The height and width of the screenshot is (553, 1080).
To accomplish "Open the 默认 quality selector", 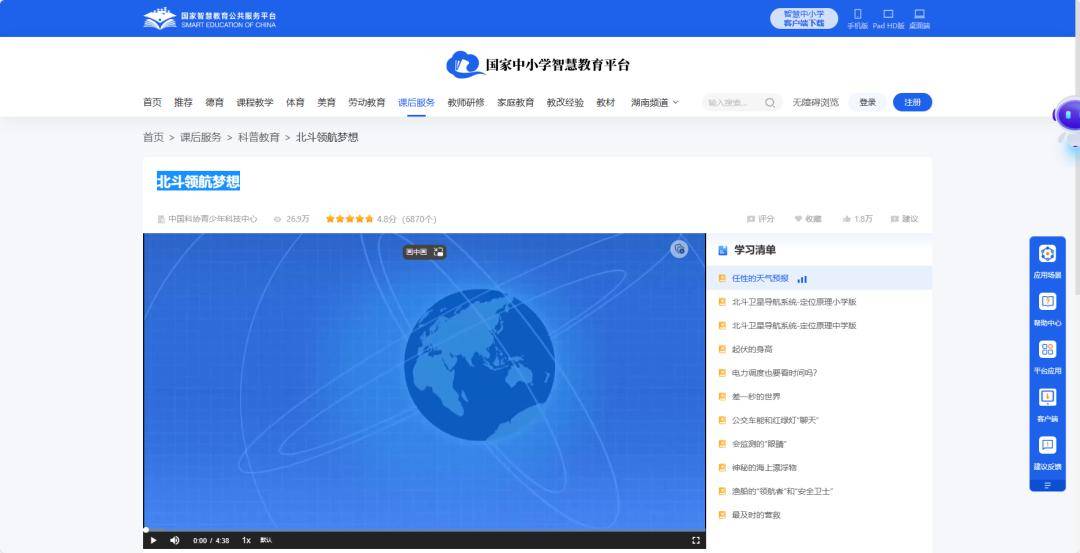I will point(266,541).
